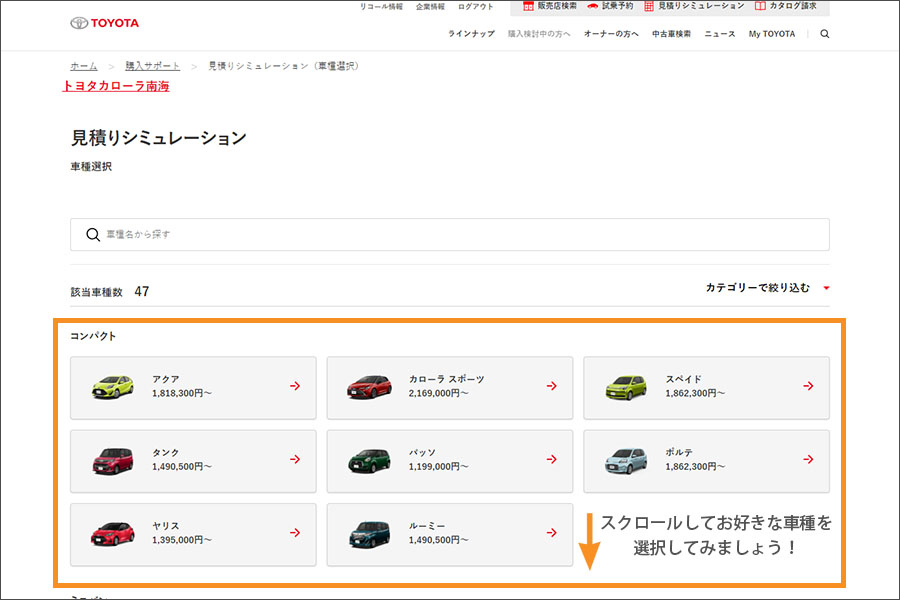The image size is (900, 600).
Task: Open the トヨタカローラ南海 dealer link
Action: pyautogui.click(x=116, y=86)
